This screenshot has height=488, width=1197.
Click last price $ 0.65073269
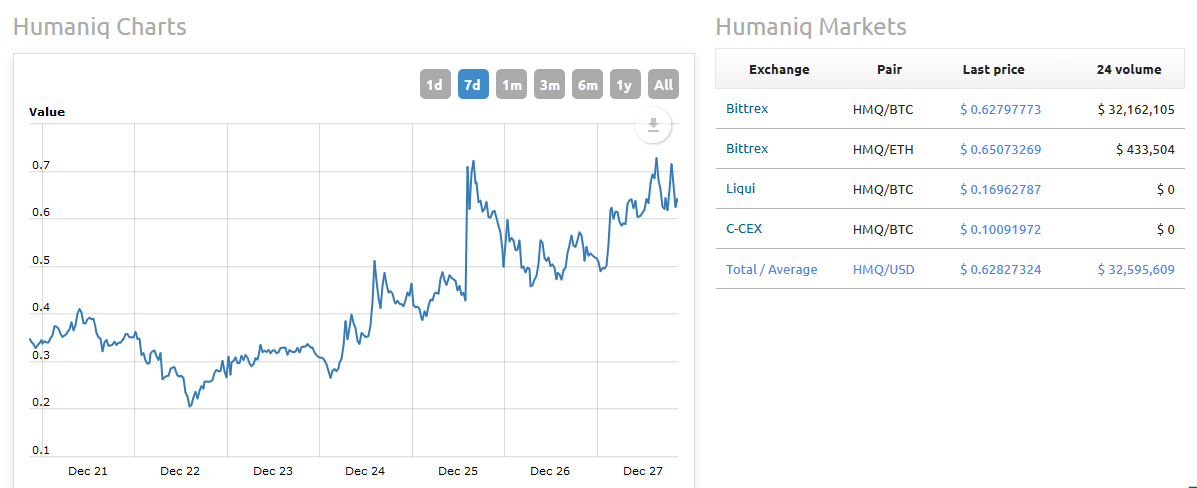pos(1000,150)
